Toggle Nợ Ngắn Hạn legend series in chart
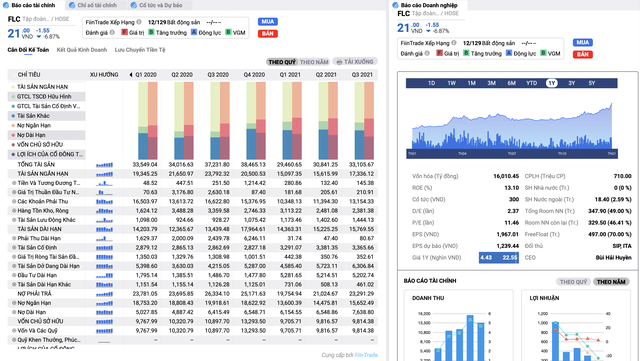The height and width of the screenshot is (361, 640). (x=31, y=125)
